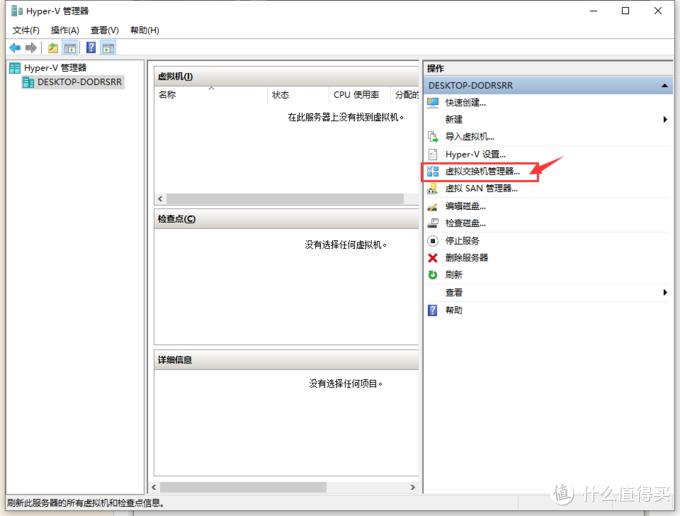Minimize the Hyper-V 管理器 window
This screenshot has height=516, width=680.
point(594,11)
